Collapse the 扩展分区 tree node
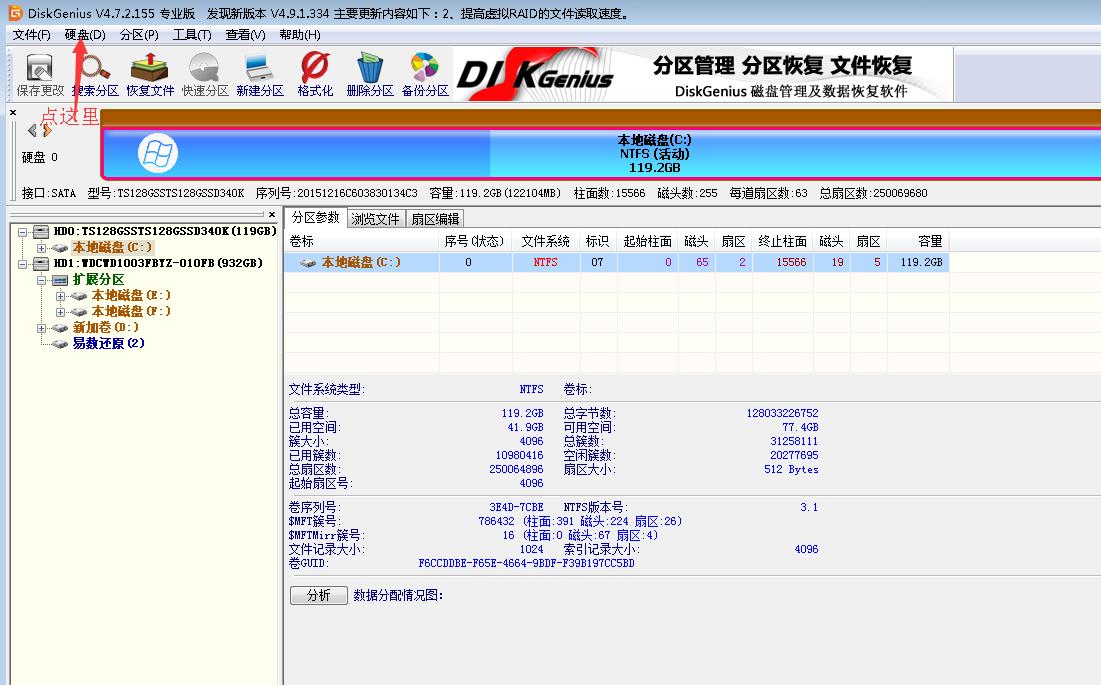Screen dimensions: 1101x685 [42, 280]
